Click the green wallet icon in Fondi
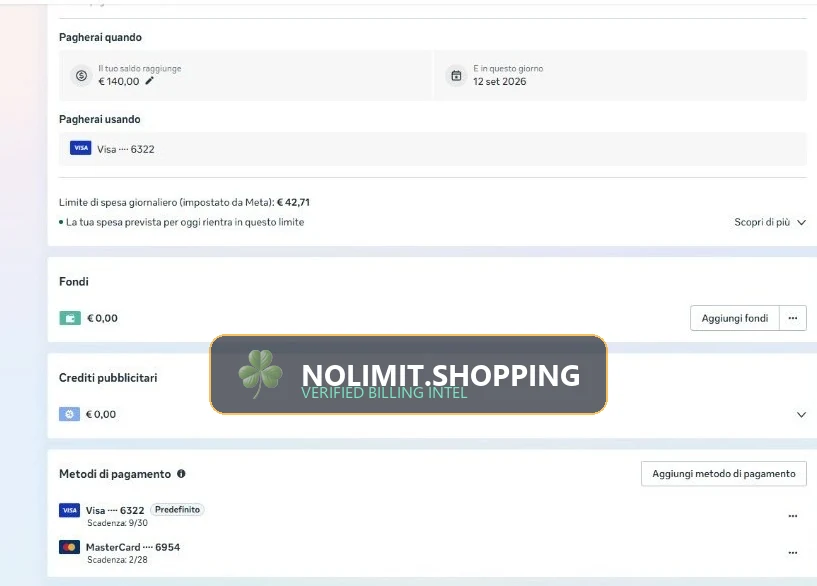Screen dimensions: 817x586 70,318
